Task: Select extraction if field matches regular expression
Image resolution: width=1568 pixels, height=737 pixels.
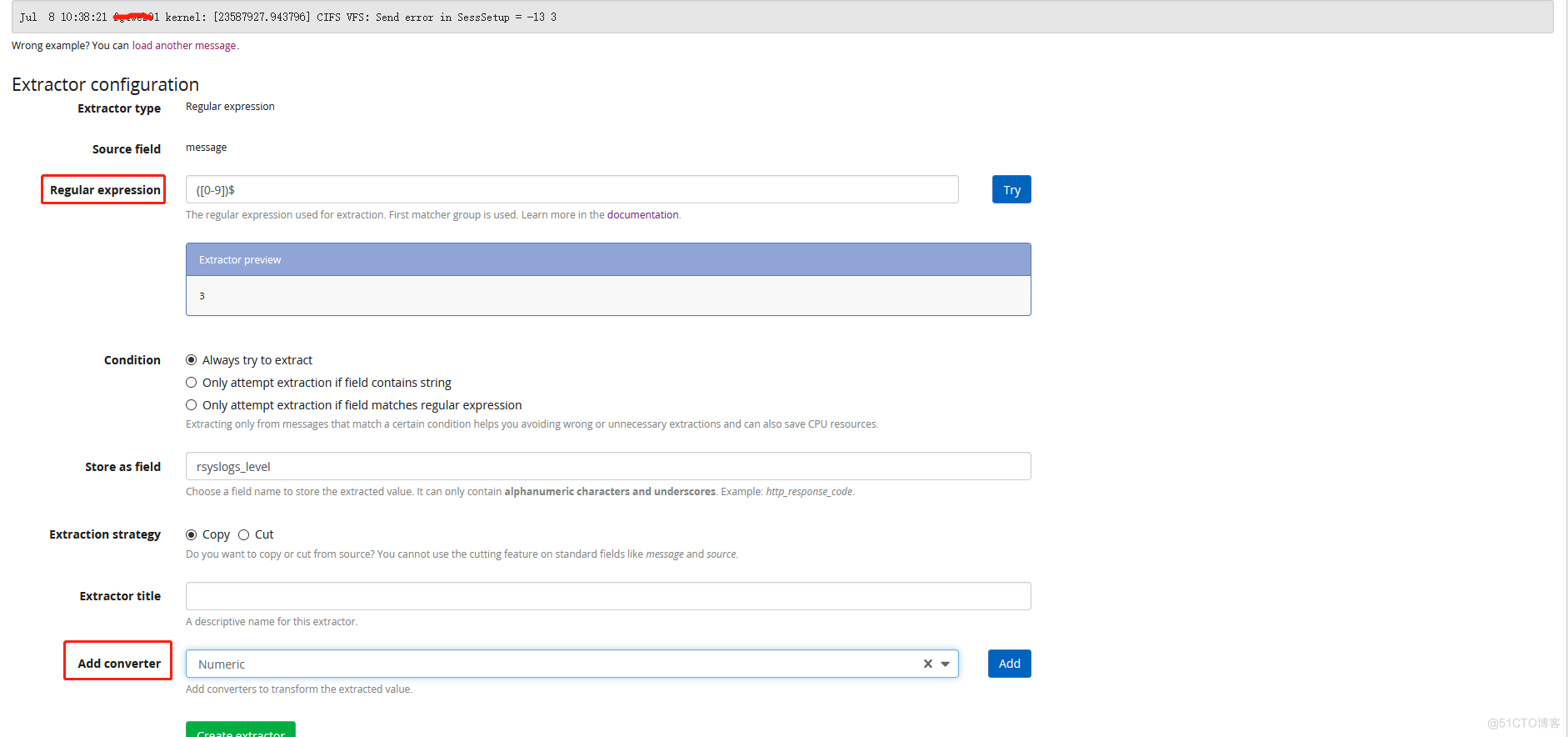Action: [x=192, y=405]
